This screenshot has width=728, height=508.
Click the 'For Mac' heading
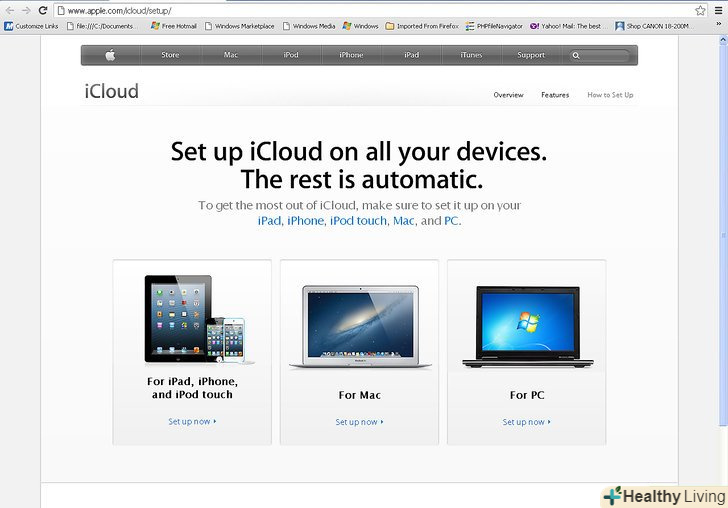359,395
